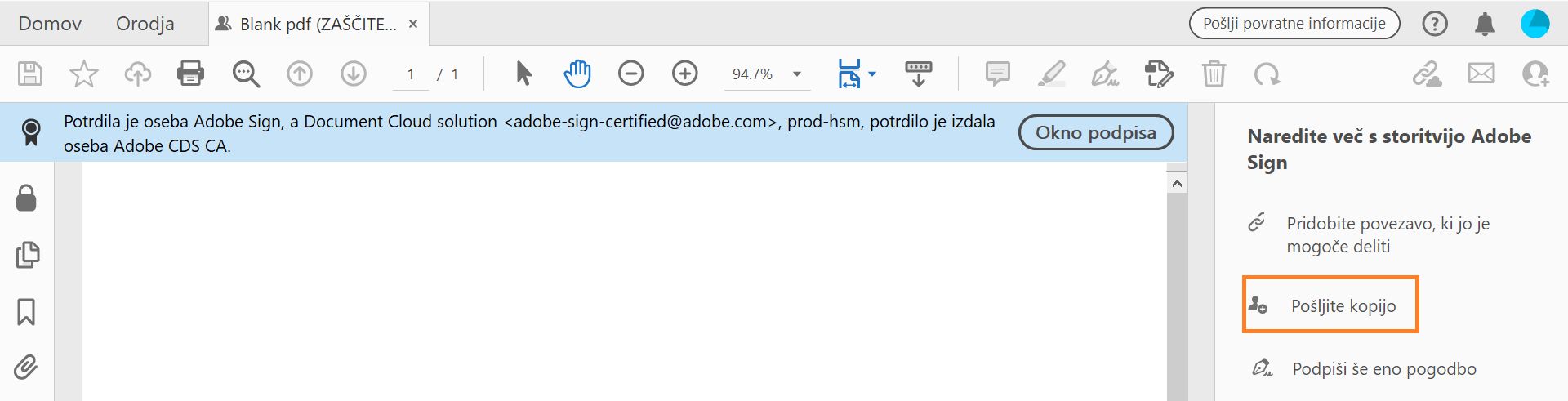The image size is (1568, 401).
Task: Star this file as a favorite
Action: (83, 74)
